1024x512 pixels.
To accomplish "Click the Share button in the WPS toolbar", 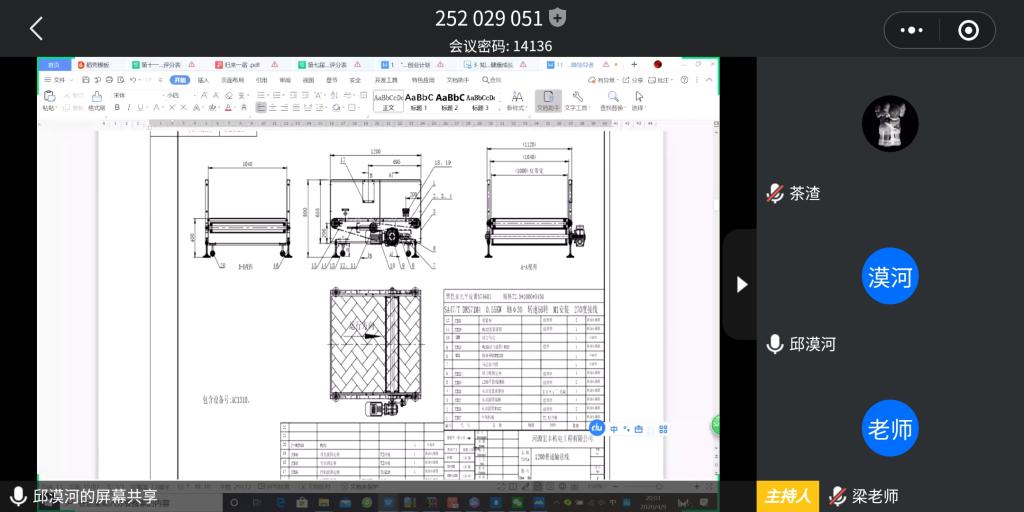I will pos(634,80).
